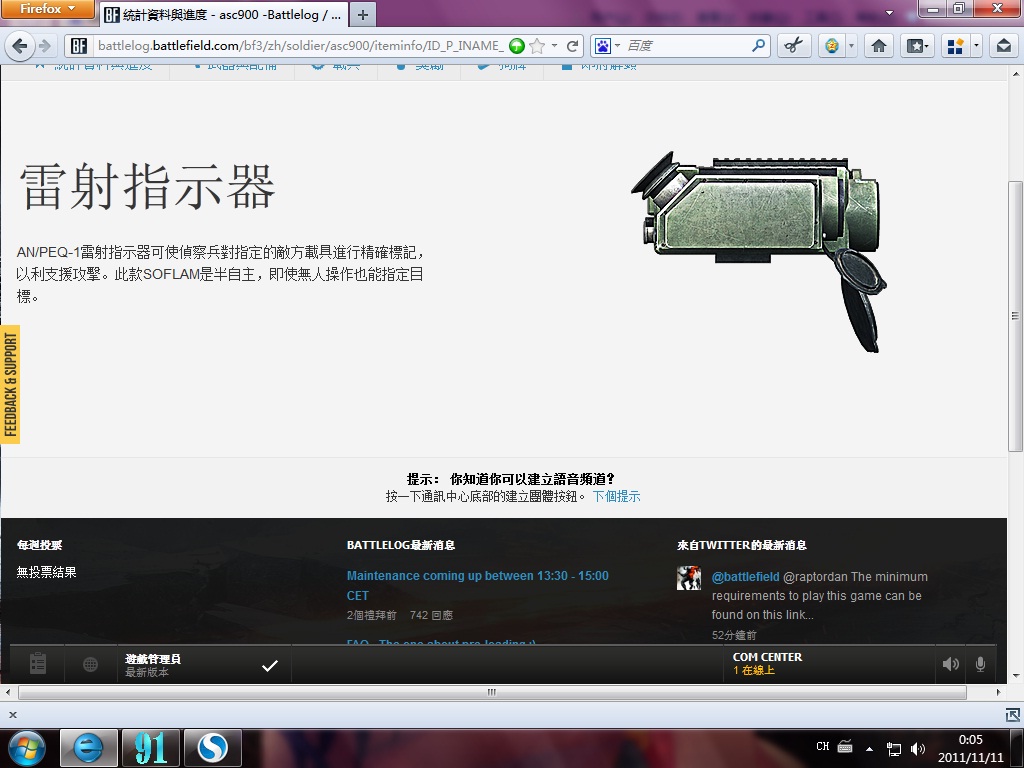Open the bookmarks star toolbar button
This screenshot has height=768, width=1024.
(x=917, y=46)
